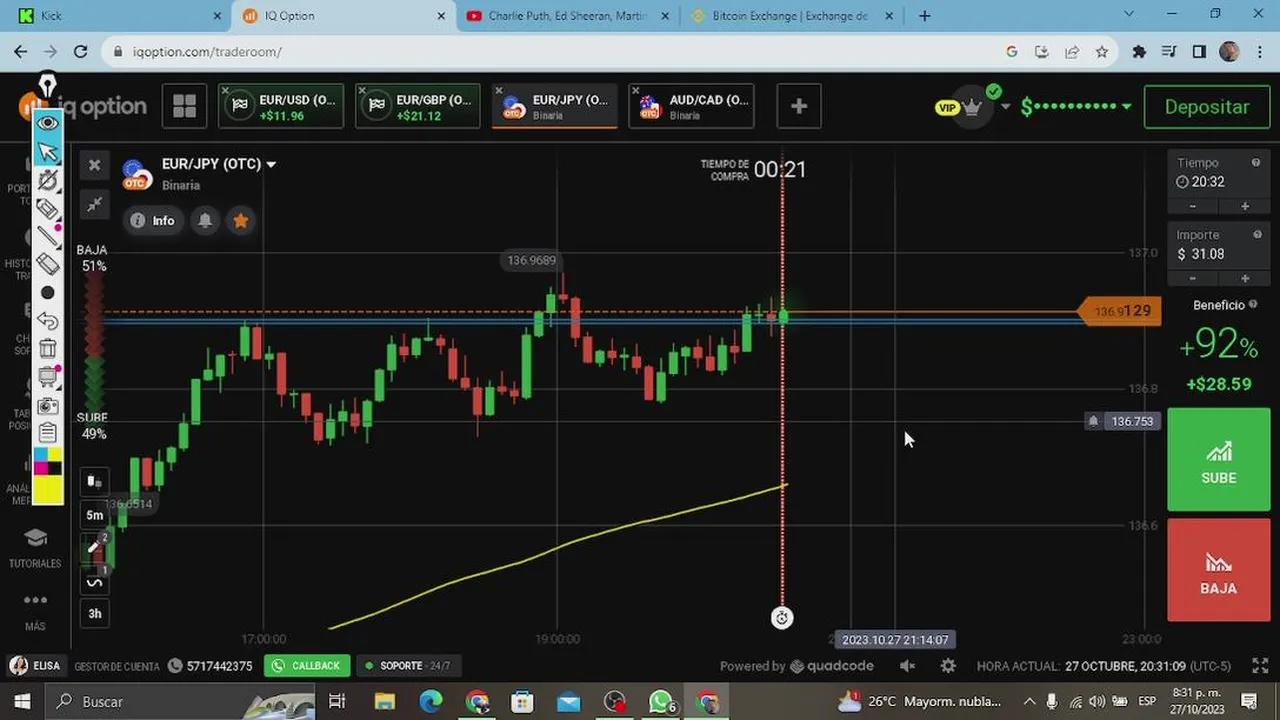Take a snapshot with the camera tool
Viewport: 1280px width, 720px height.
(x=47, y=405)
